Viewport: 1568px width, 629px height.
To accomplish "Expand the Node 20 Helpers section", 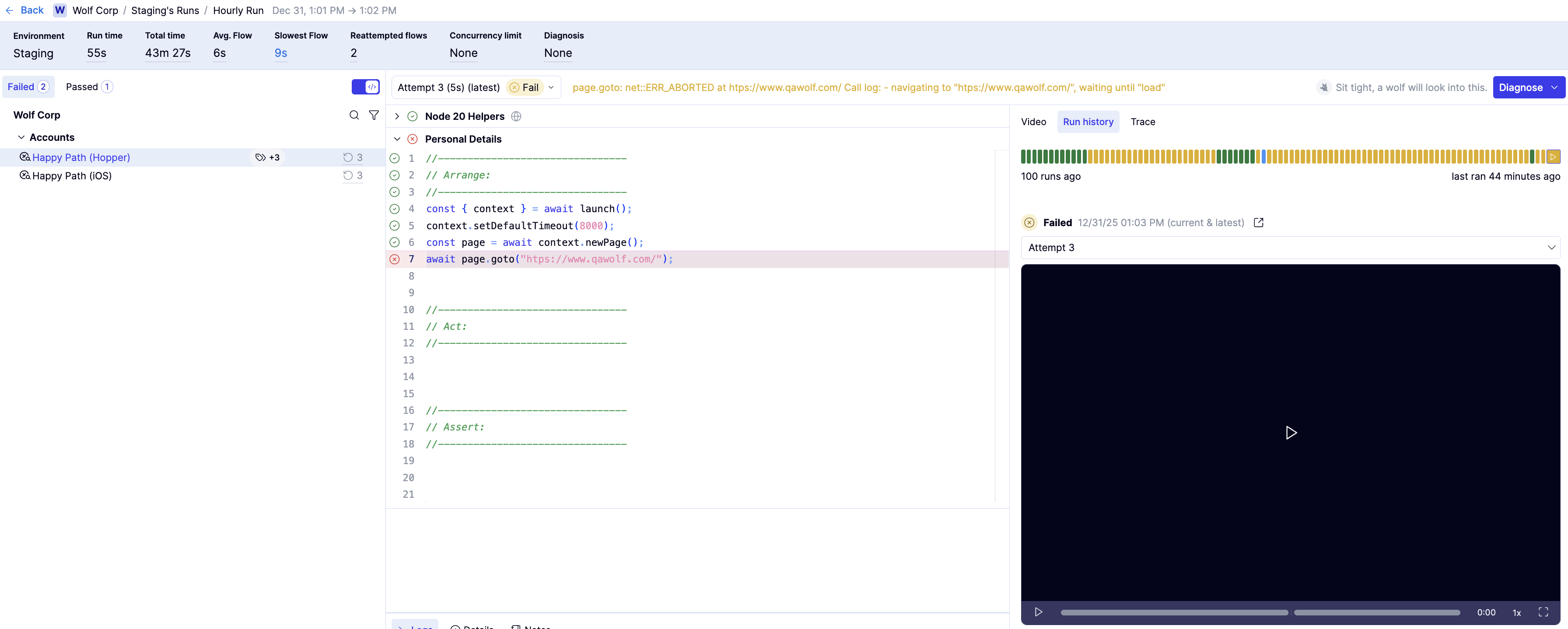I will pos(397,116).
